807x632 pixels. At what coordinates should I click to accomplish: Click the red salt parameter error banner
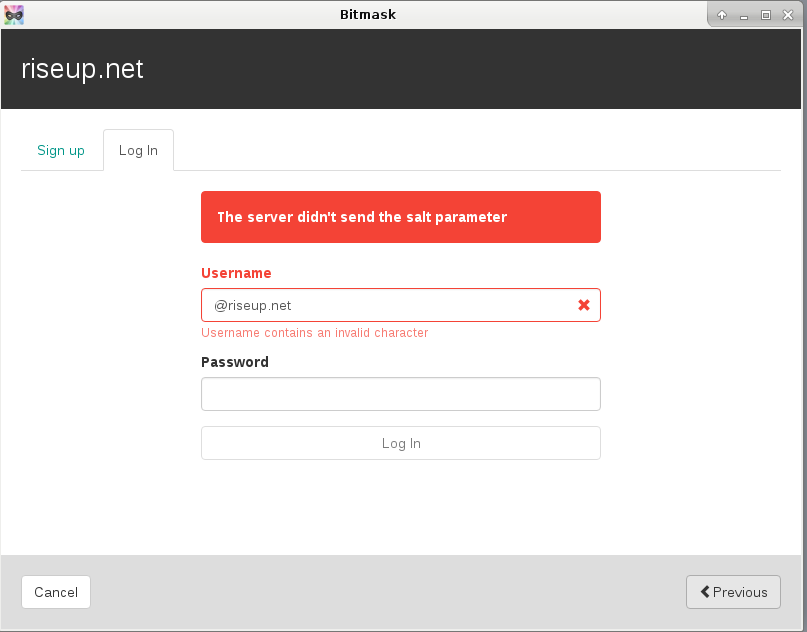(400, 217)
